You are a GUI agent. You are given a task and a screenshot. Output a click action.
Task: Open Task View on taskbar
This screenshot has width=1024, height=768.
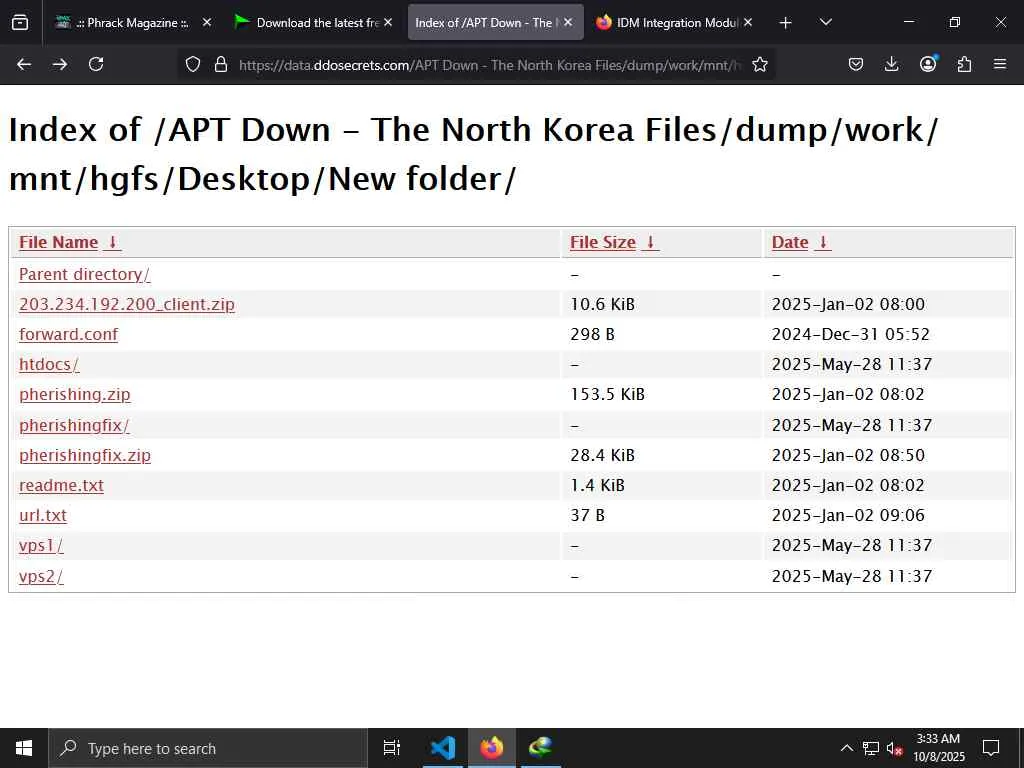pos(392,748)
